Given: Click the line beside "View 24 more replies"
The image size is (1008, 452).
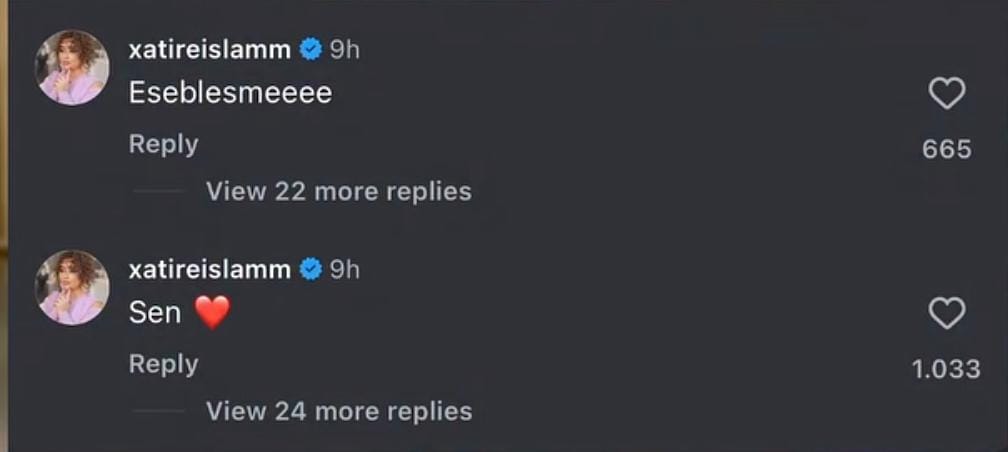Looking at the screenshot, I should tap(158, 411).
